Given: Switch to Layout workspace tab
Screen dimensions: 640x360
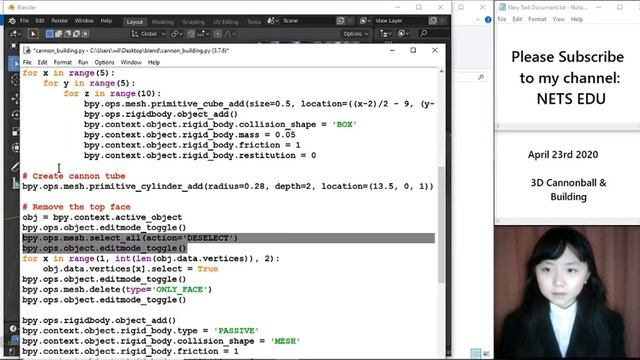Looking at the screenshot, I should (134, 22).
